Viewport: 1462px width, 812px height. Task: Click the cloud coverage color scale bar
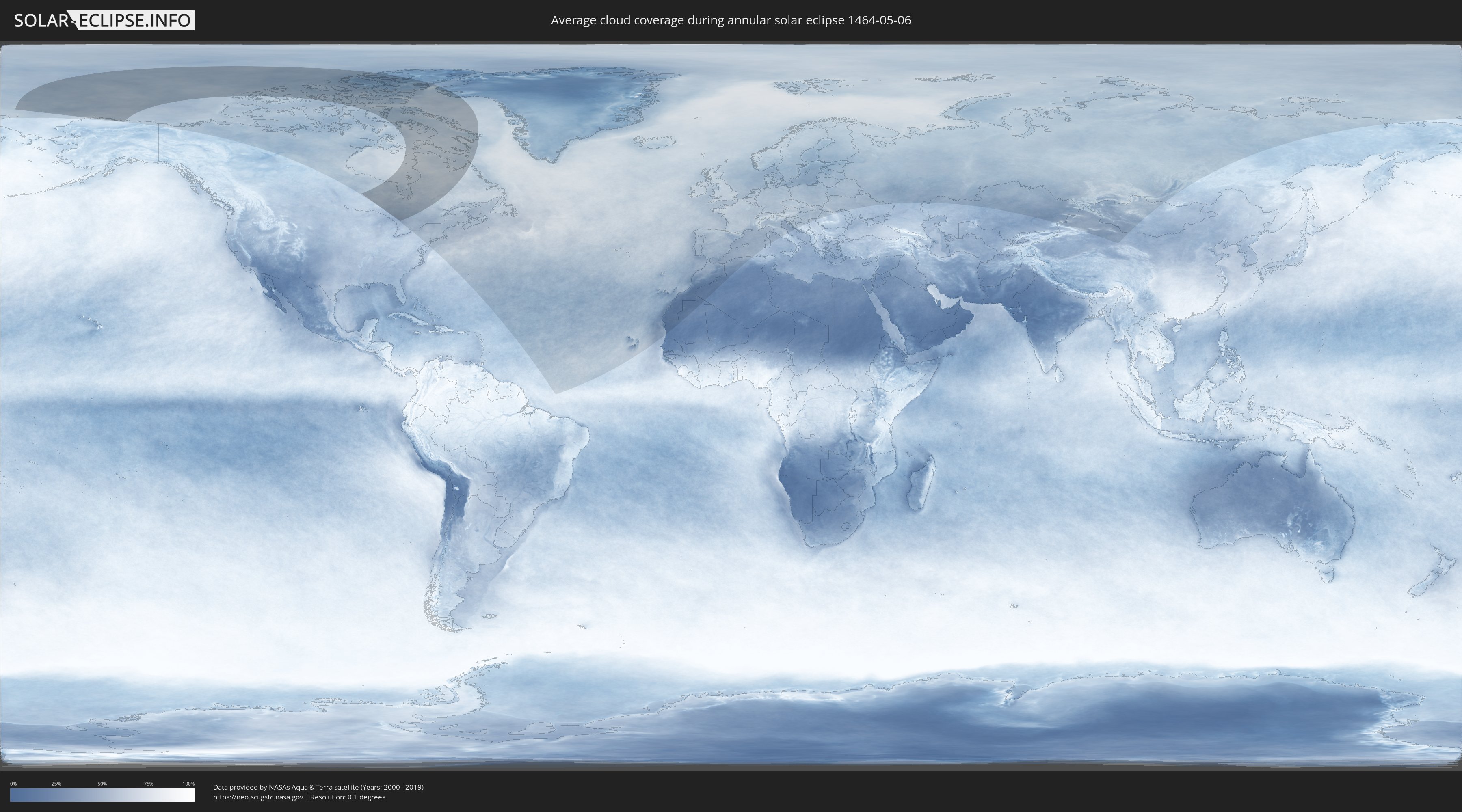[102, 795]
